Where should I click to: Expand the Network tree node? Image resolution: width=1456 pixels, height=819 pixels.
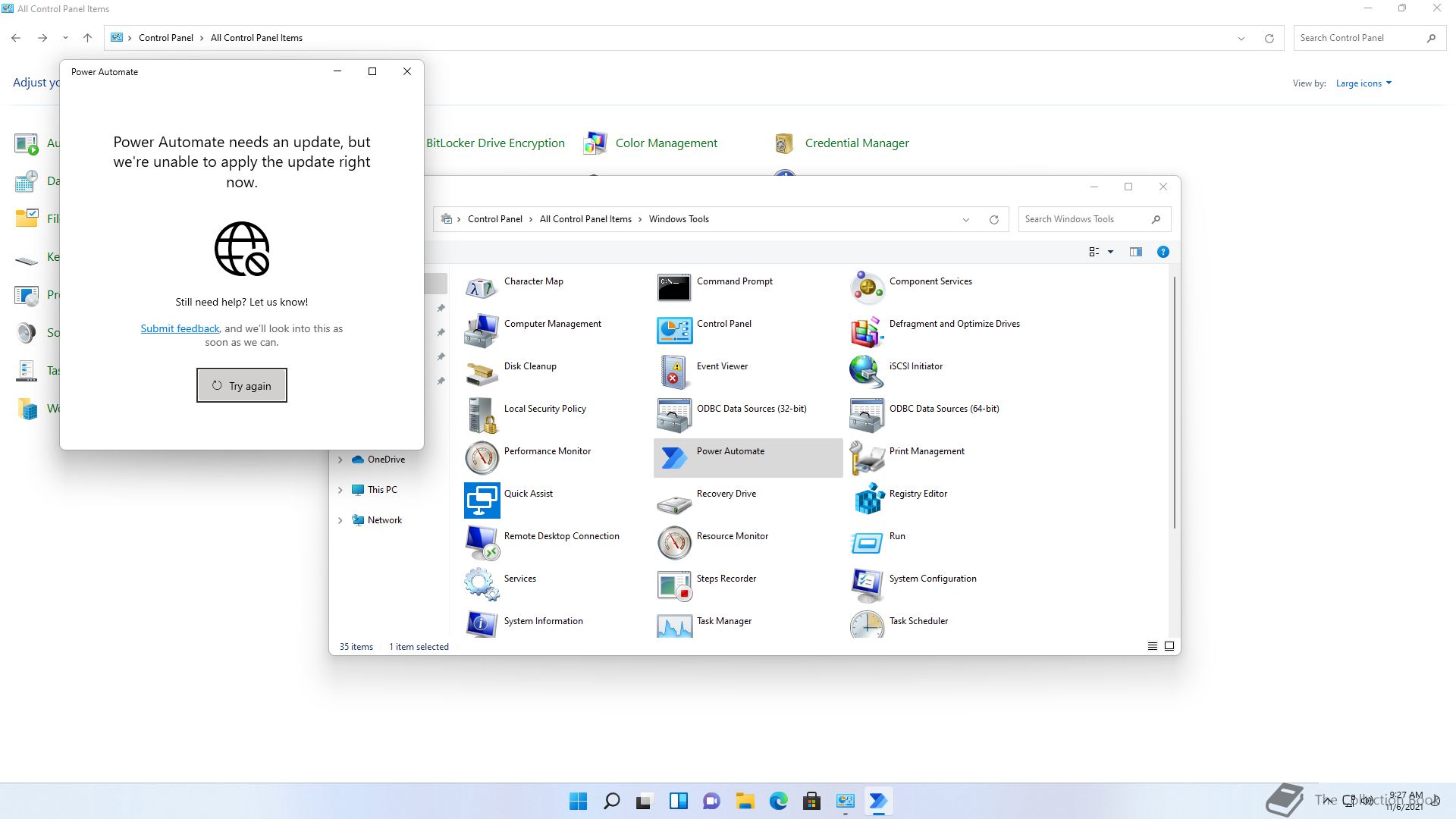(340, 520)
